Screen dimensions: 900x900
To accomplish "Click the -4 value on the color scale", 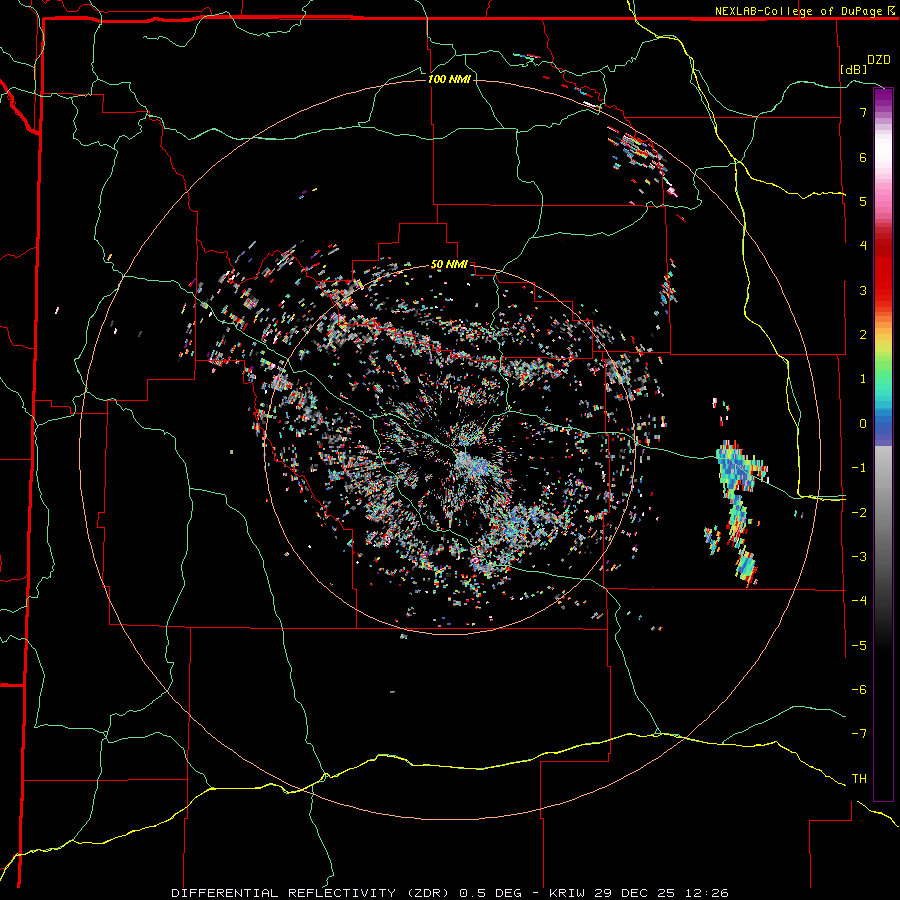I will coord(859,601).
